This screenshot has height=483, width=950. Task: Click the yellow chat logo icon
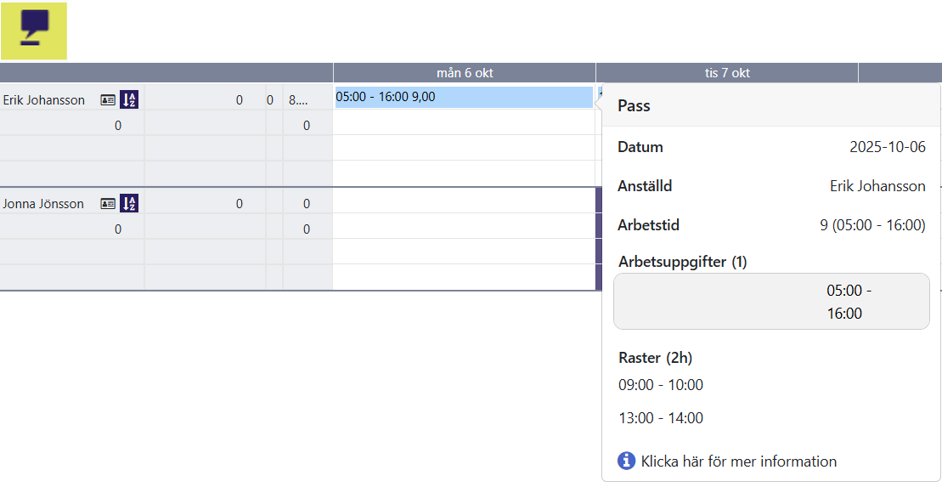point(34,31)
